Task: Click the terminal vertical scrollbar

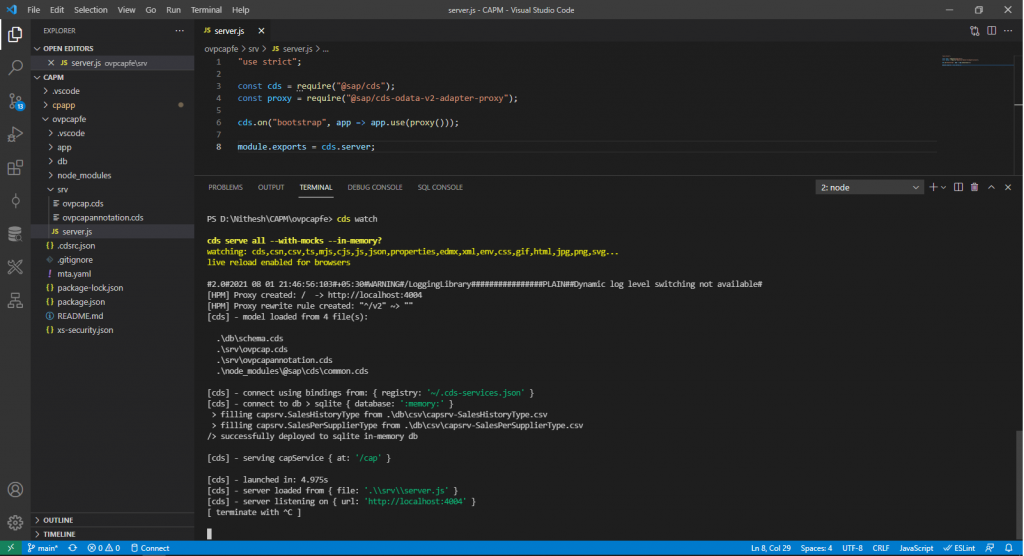Action: coord(1019,484)
